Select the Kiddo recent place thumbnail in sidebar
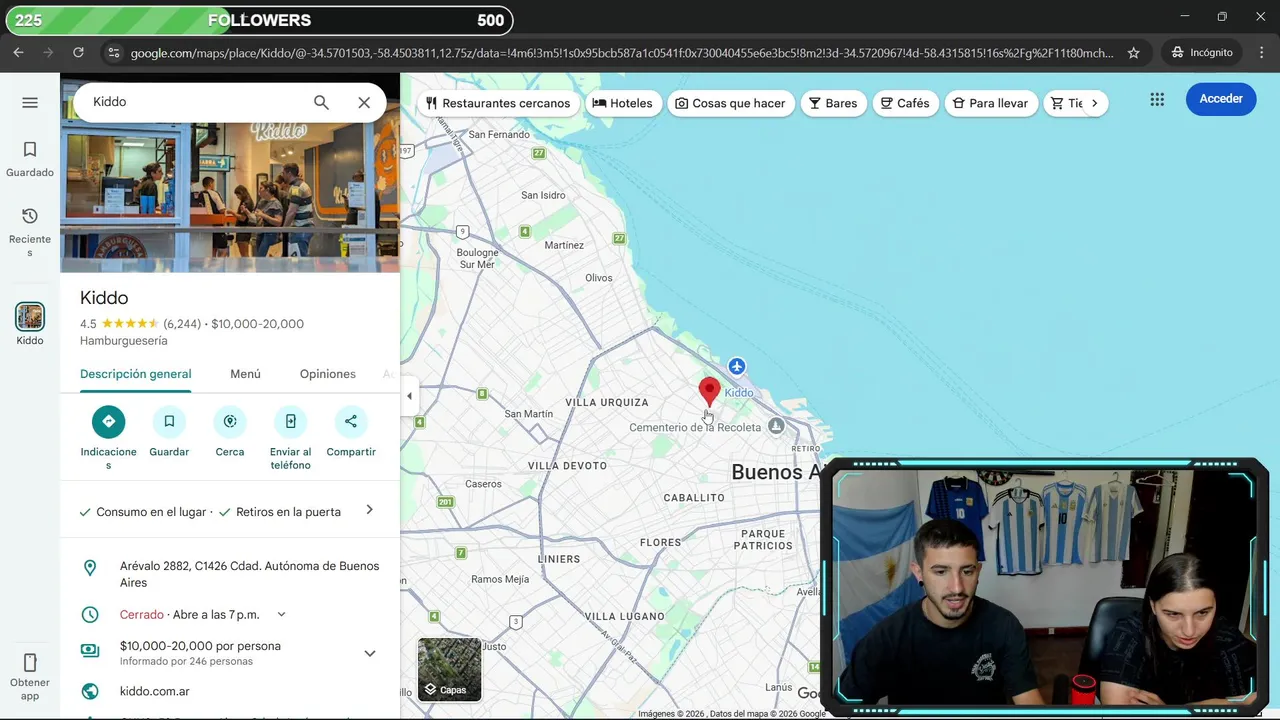Image resolution: width=1280 pixels, height=720 pixels. 30,317
